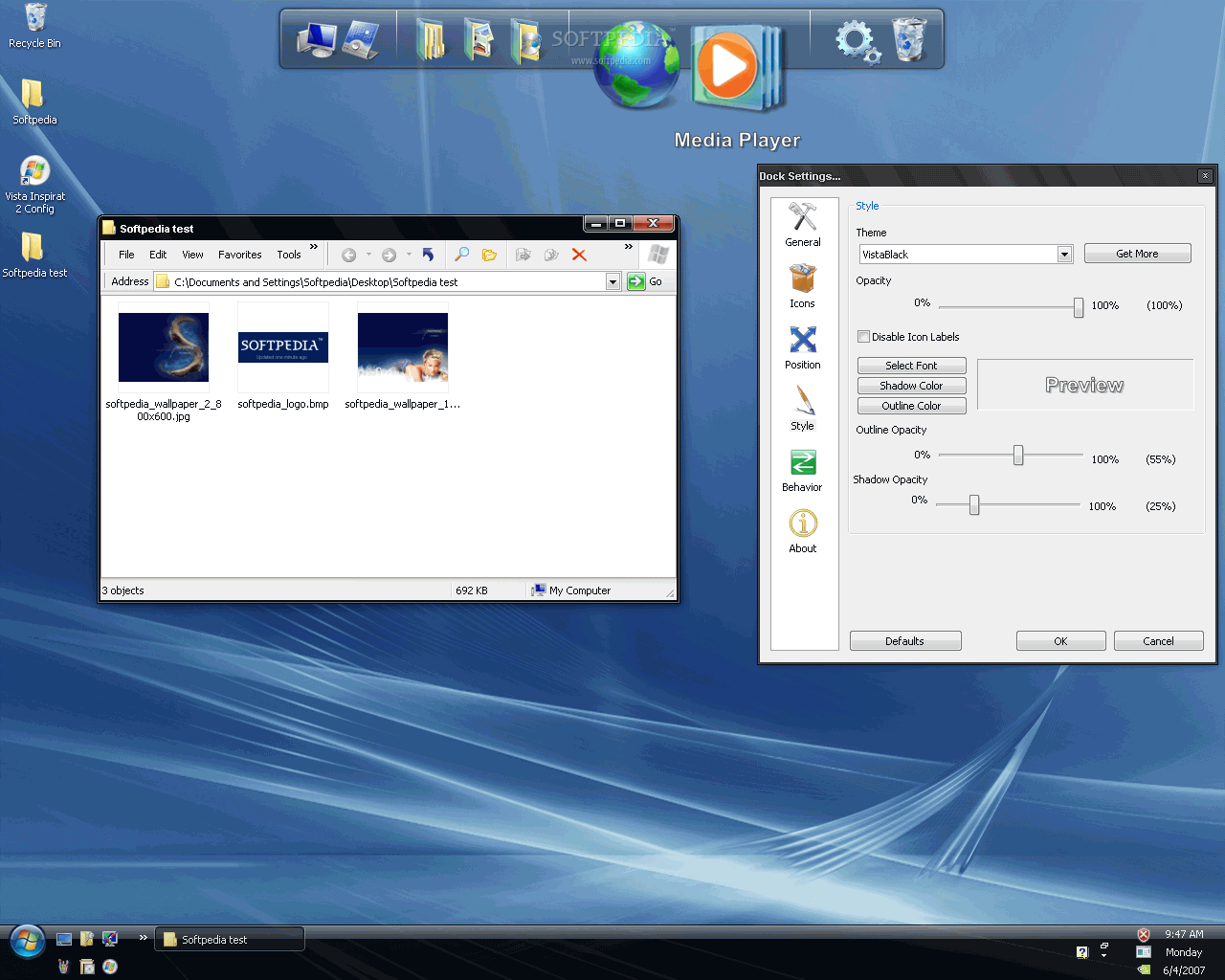Image resolution: width=1225 pixels, height=980 pixels.
Task: Expand the Quick Launch overflow chevron on taskbar
Action: click(143, 937)
